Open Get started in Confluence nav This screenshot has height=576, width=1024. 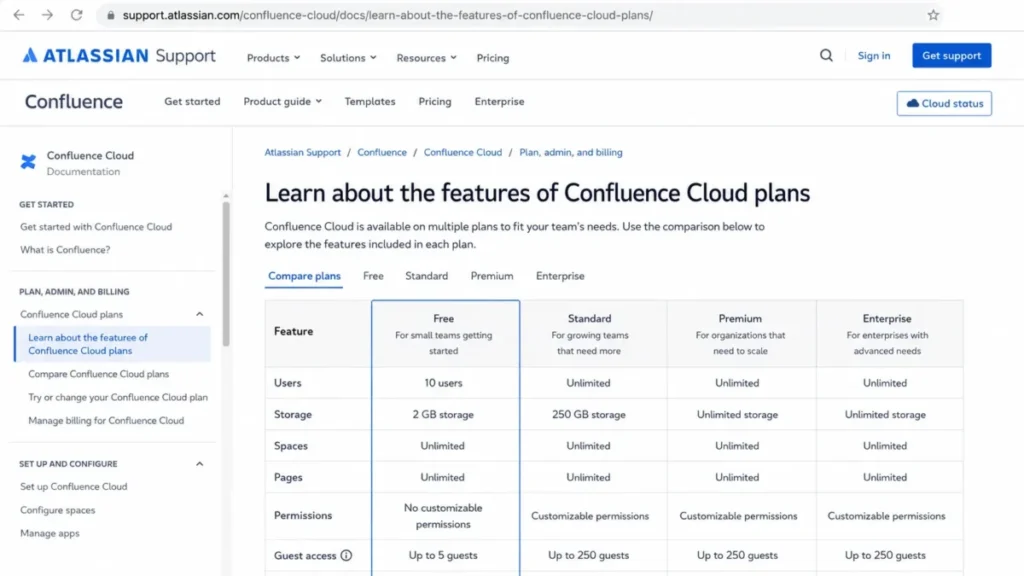(192, 101)
